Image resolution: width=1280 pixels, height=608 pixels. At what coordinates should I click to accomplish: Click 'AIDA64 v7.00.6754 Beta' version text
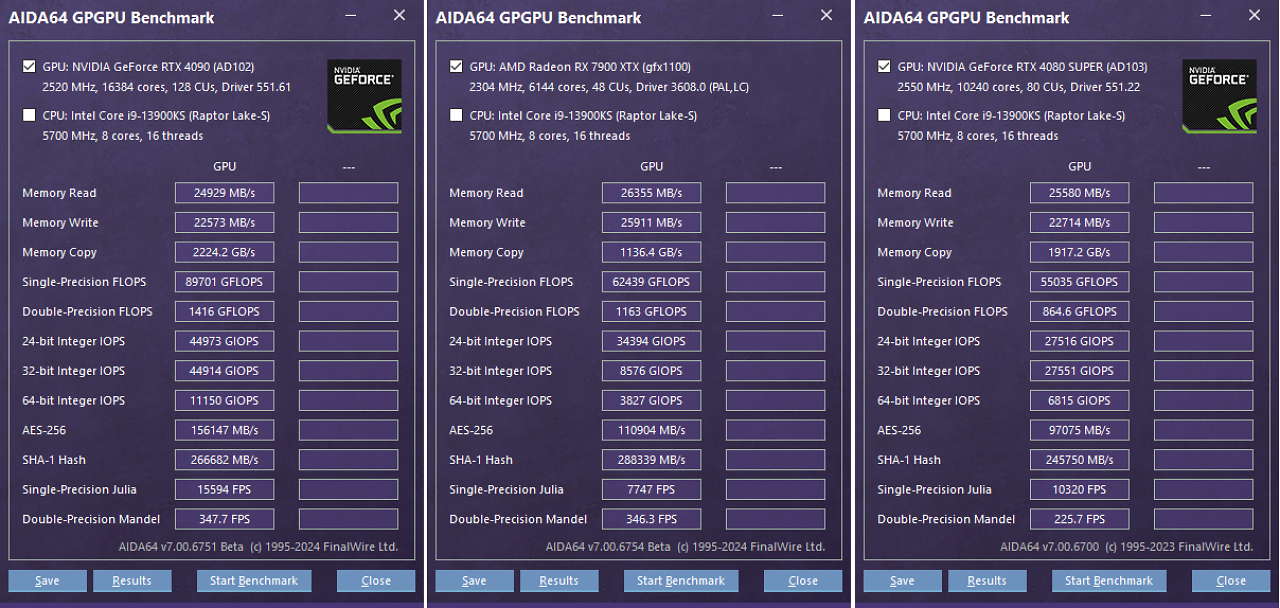(608, 547)
